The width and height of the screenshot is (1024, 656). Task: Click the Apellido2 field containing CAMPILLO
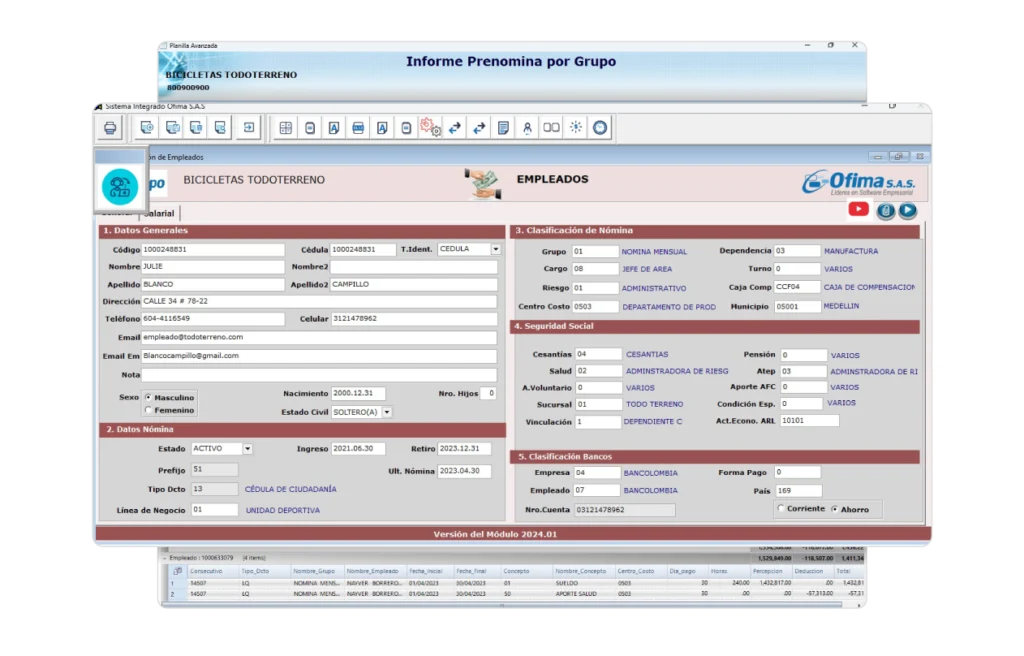(x=414, y=284)
